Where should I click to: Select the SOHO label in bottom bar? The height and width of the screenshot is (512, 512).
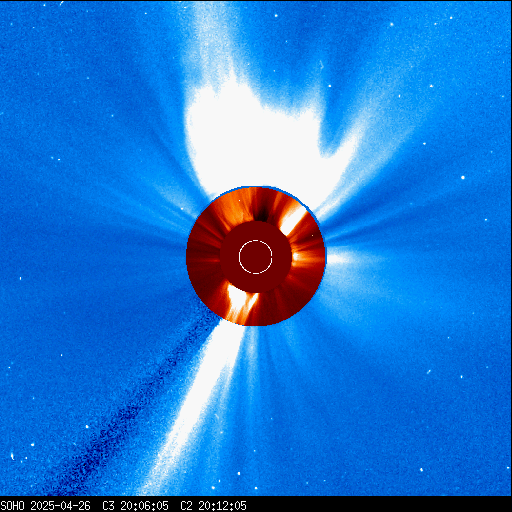[12, 506]
